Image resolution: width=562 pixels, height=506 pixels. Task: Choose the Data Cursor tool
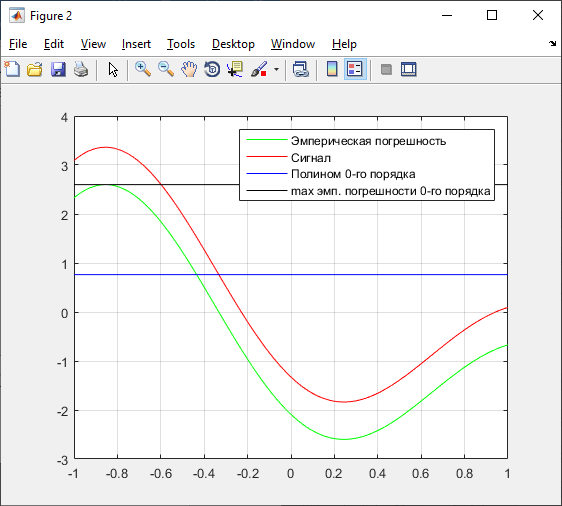click(235, 69)
